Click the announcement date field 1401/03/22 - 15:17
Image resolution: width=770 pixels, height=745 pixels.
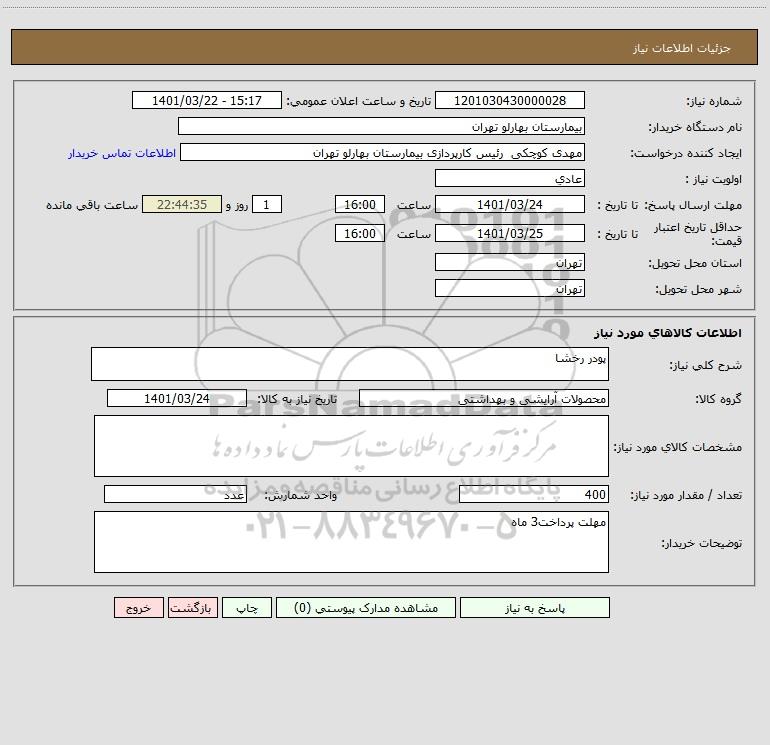(x=207, y=100)
